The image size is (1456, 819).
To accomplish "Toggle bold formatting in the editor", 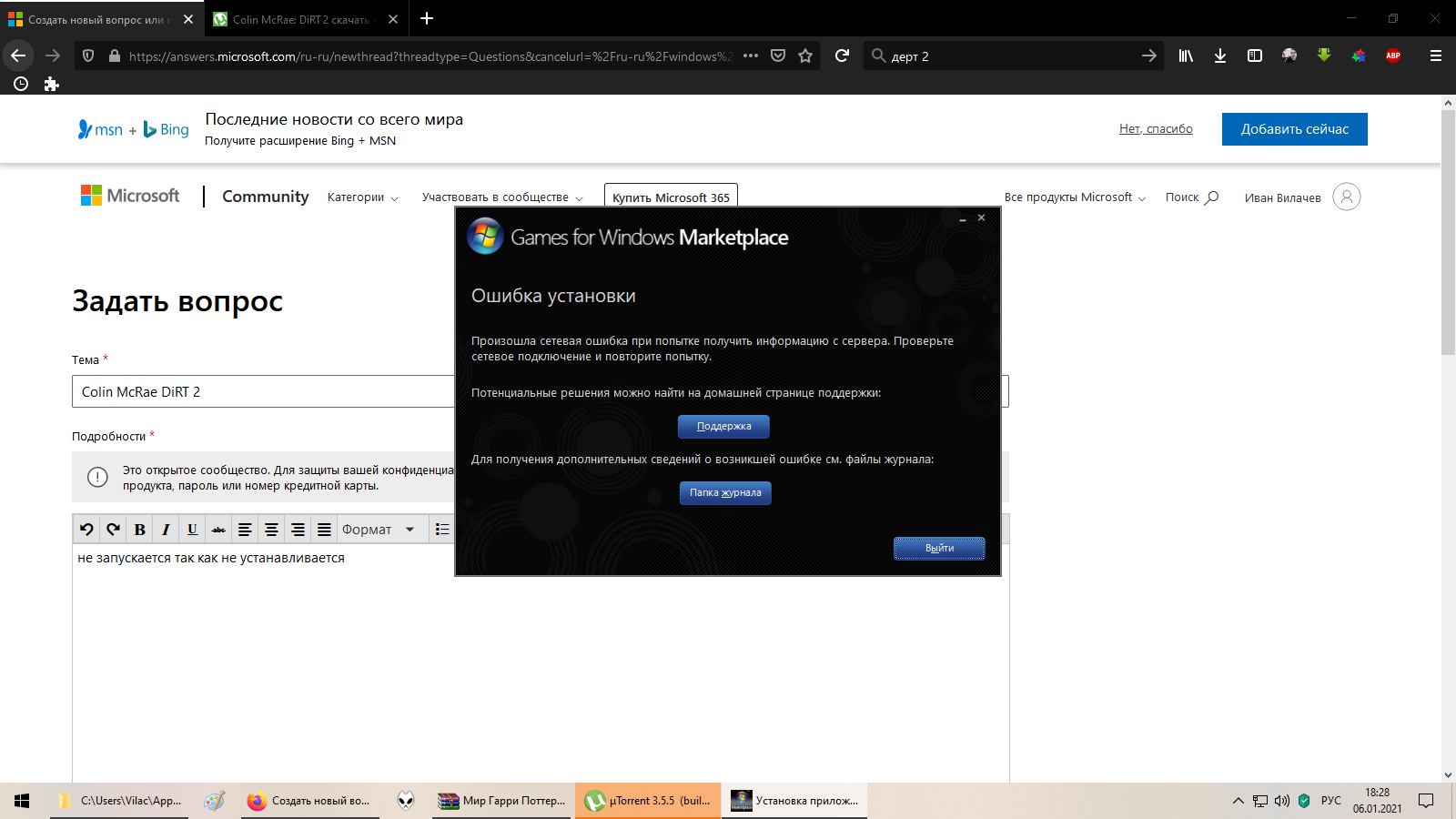I will (x=139, y=529).
